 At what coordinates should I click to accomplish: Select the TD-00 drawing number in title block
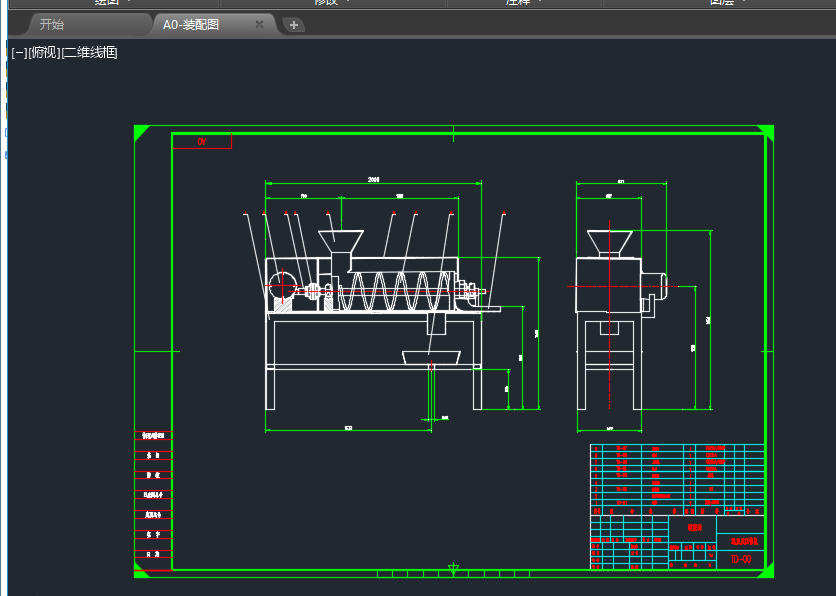click(740, 560)
